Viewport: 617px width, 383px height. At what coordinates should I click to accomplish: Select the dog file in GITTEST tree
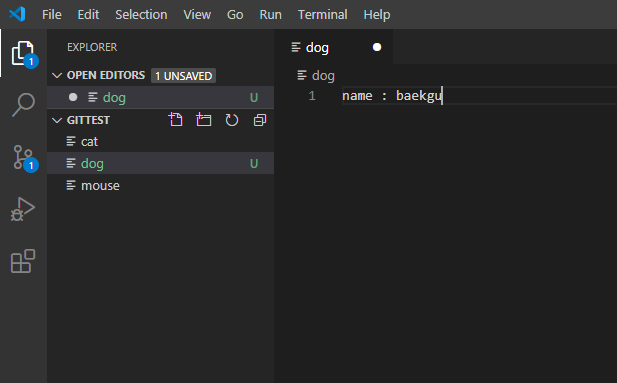tap(161, 163)
